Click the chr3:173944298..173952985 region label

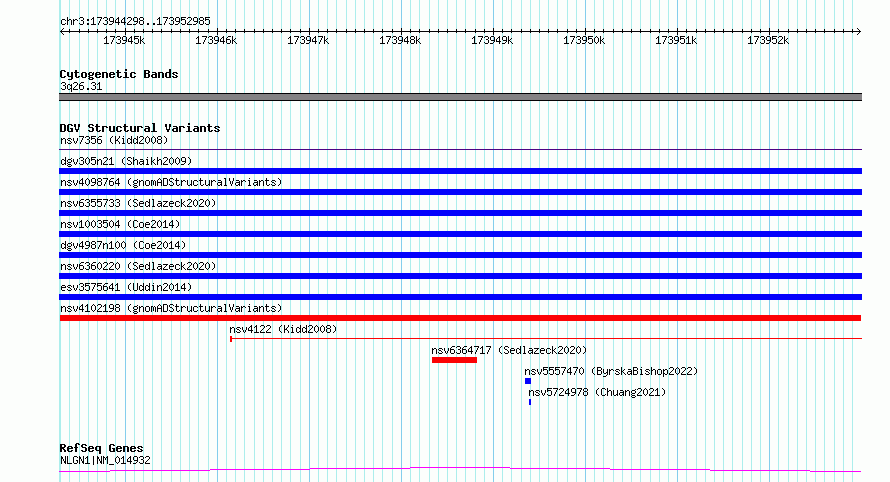[135, 21]
